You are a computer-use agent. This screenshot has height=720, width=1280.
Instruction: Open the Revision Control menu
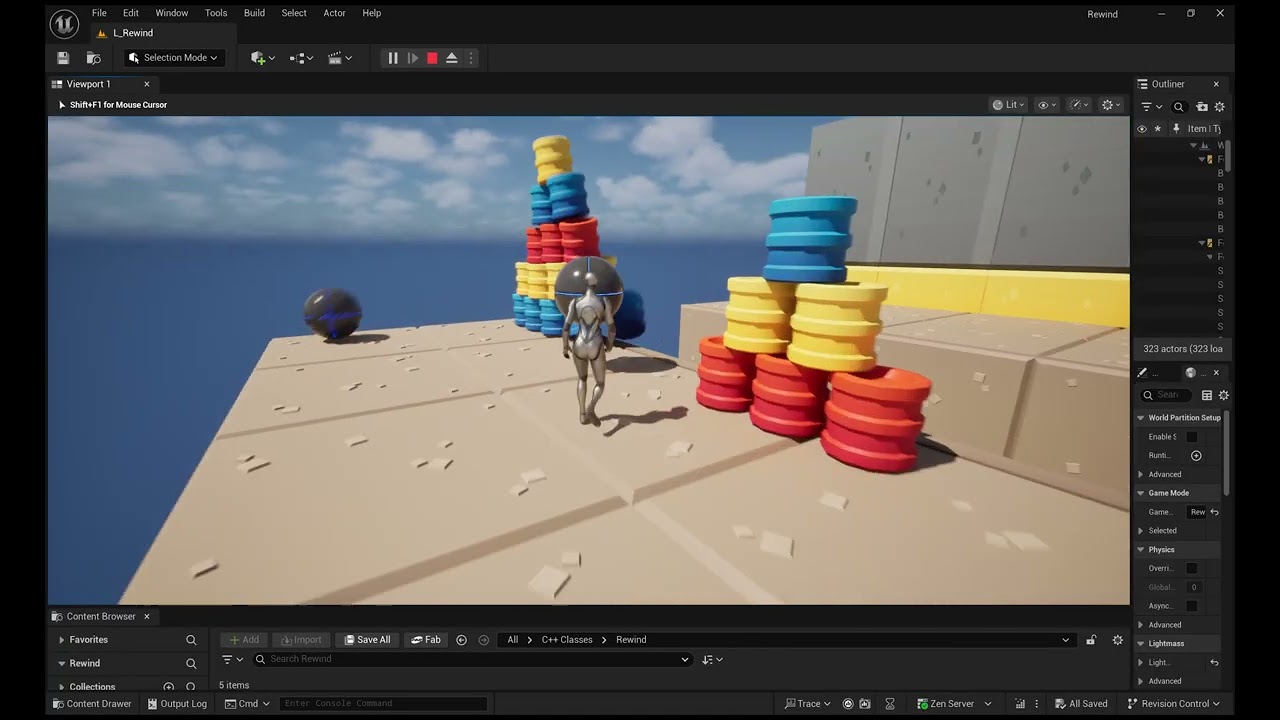(x=1175, y=704)
